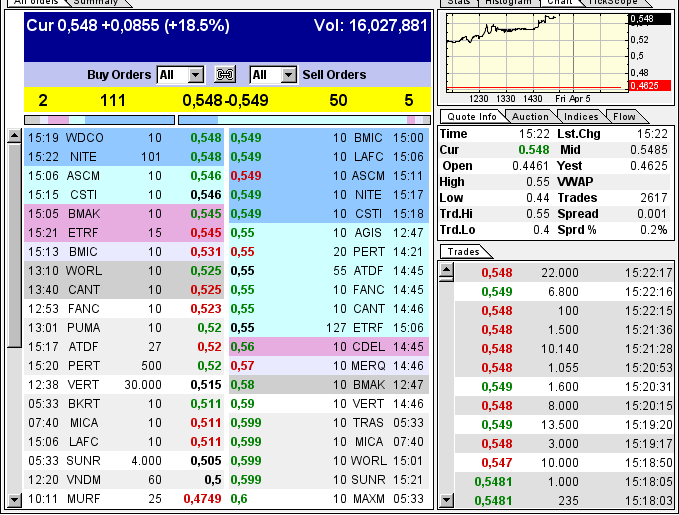Select the WORL buy order at 13:10

[x=124, y=271]
